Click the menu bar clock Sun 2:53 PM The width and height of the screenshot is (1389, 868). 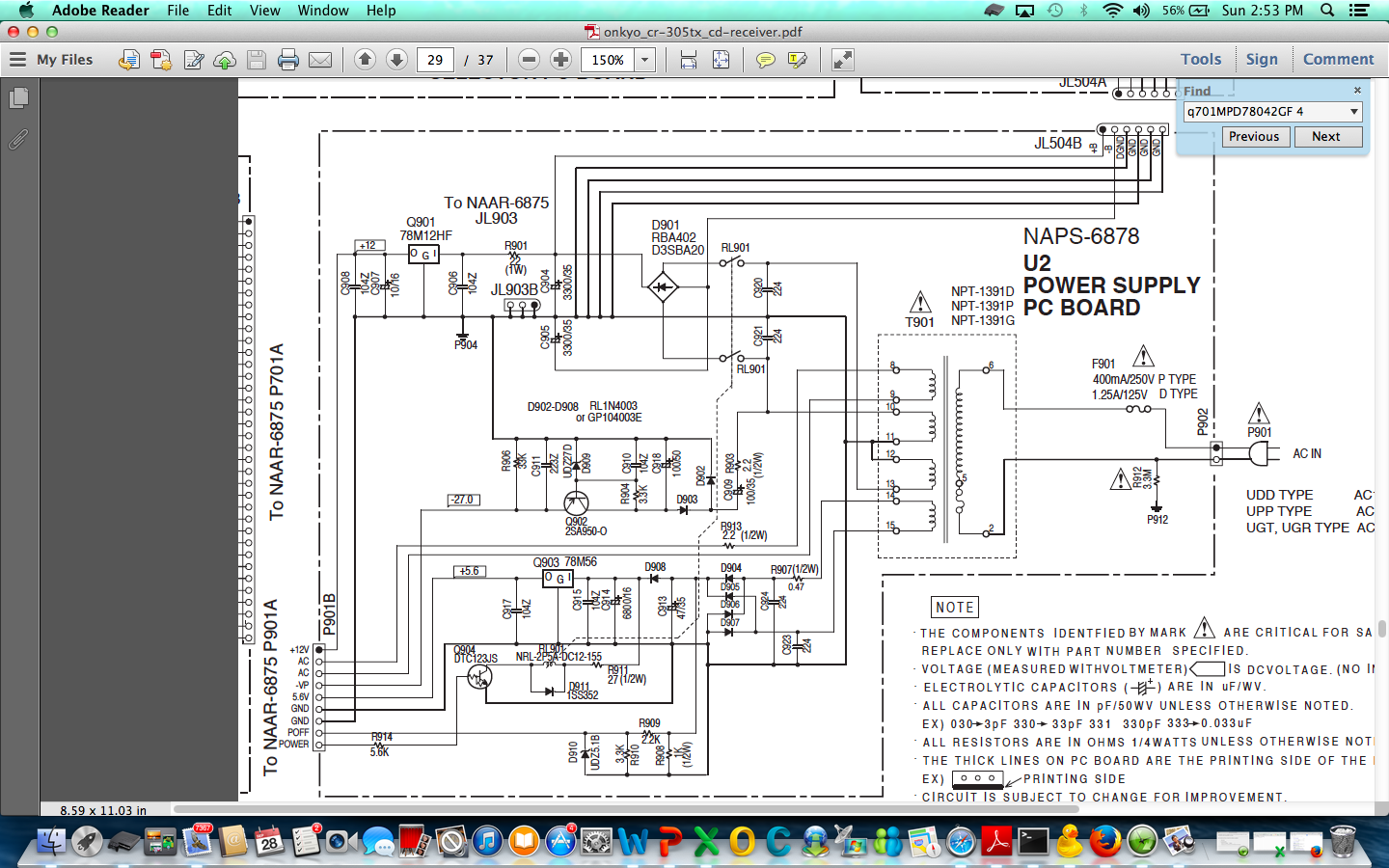(1263, 11)
